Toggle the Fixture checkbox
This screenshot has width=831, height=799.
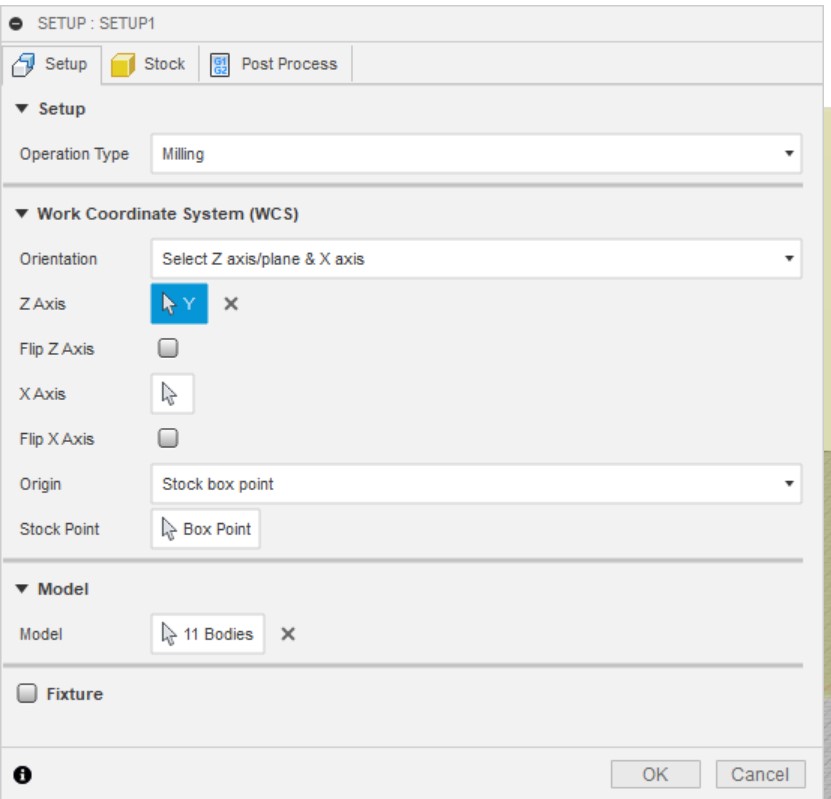click(27, 693)
